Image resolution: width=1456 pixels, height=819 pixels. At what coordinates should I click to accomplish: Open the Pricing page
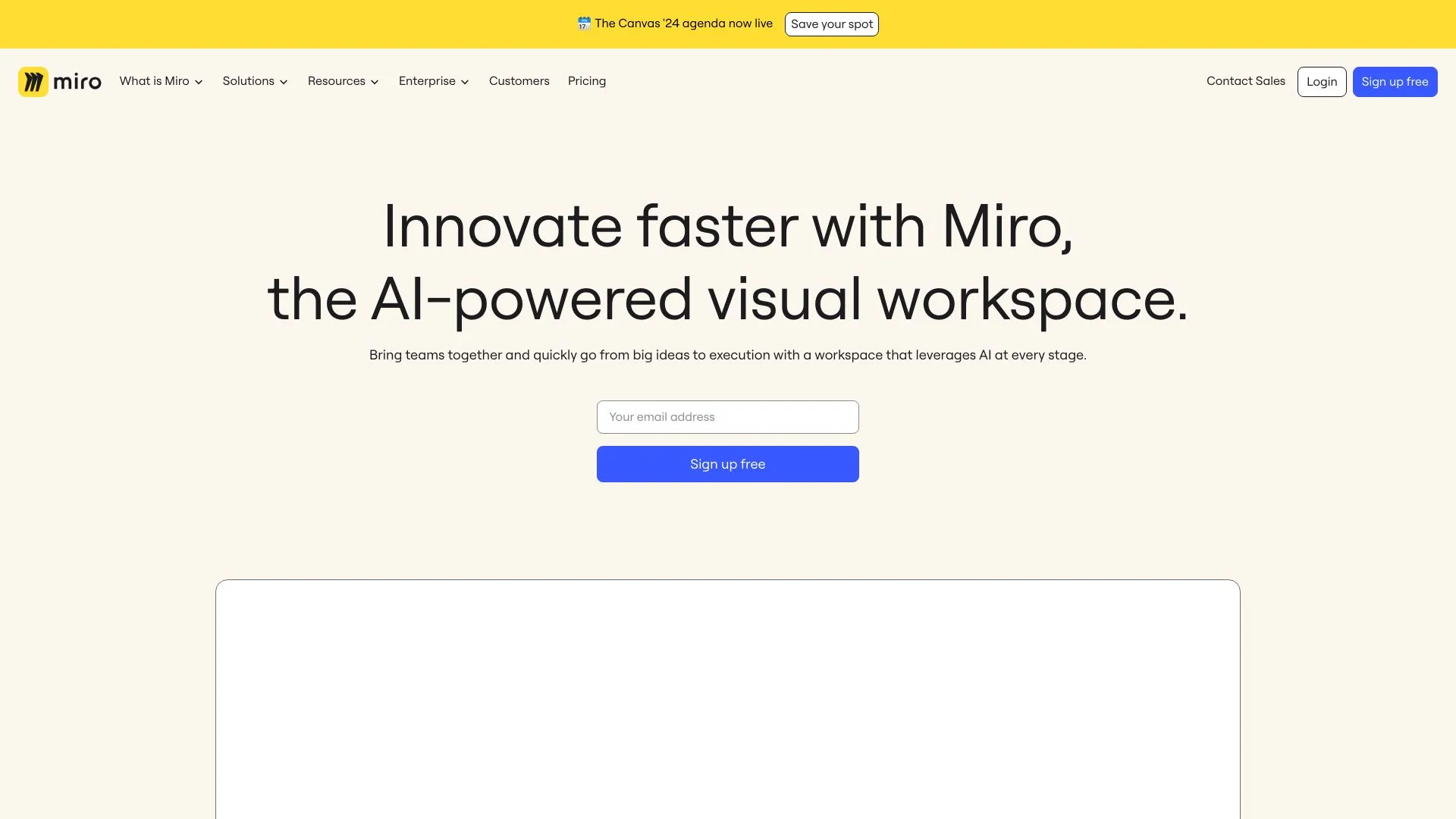pos(586,81)
